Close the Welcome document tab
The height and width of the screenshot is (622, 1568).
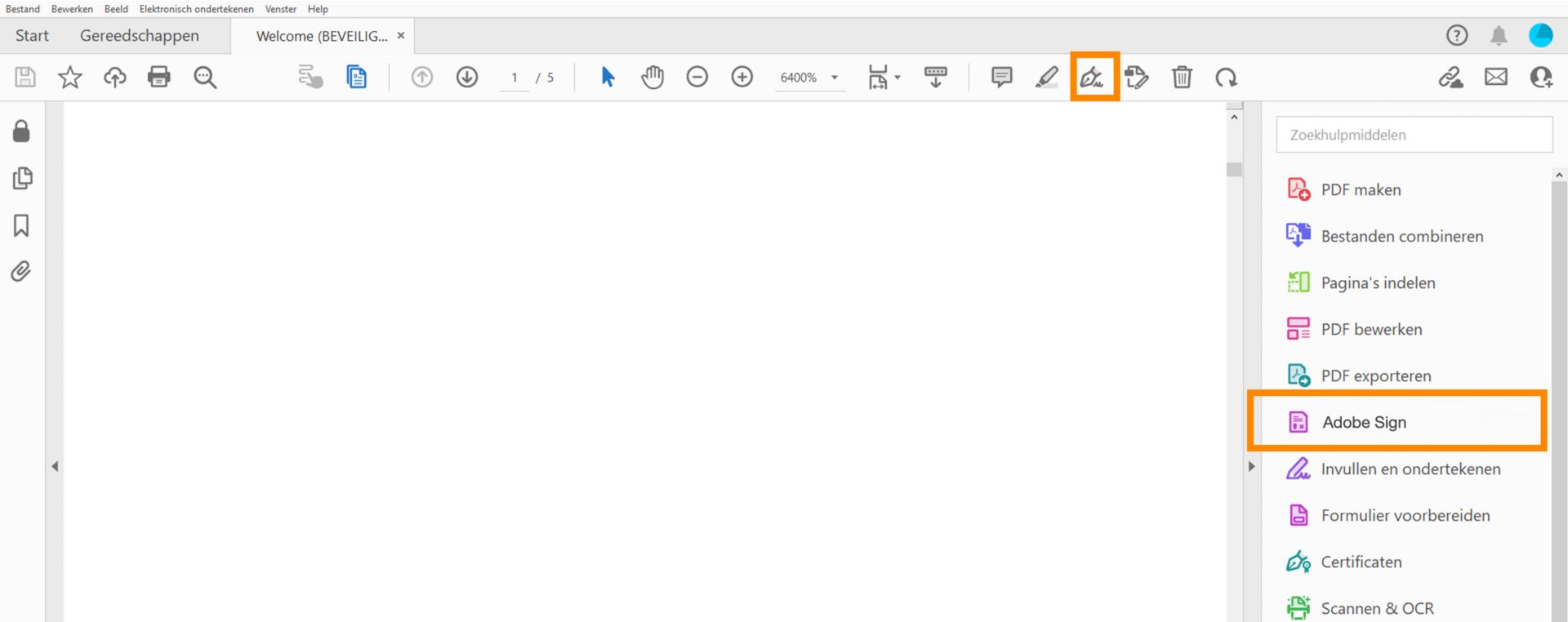pos(401,36)
